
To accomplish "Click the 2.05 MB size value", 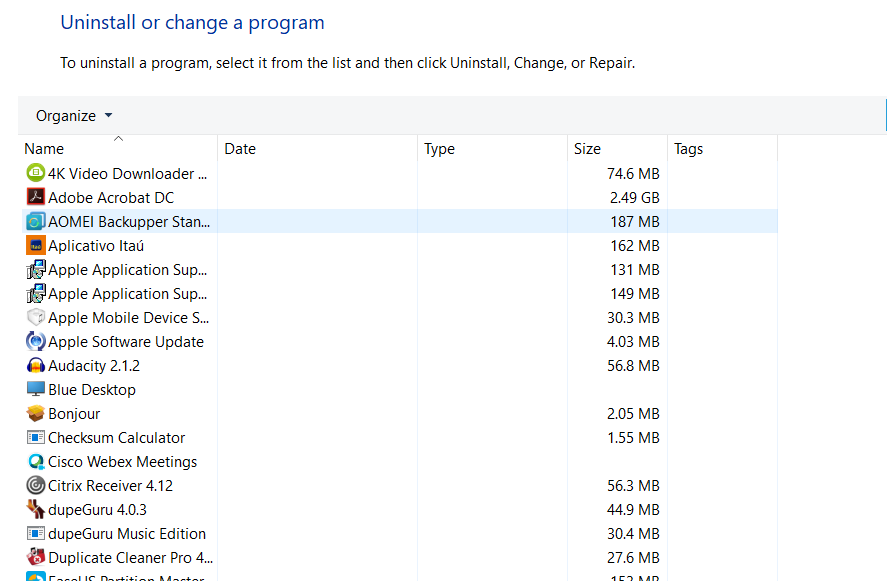I will click(x=633, y=414).
